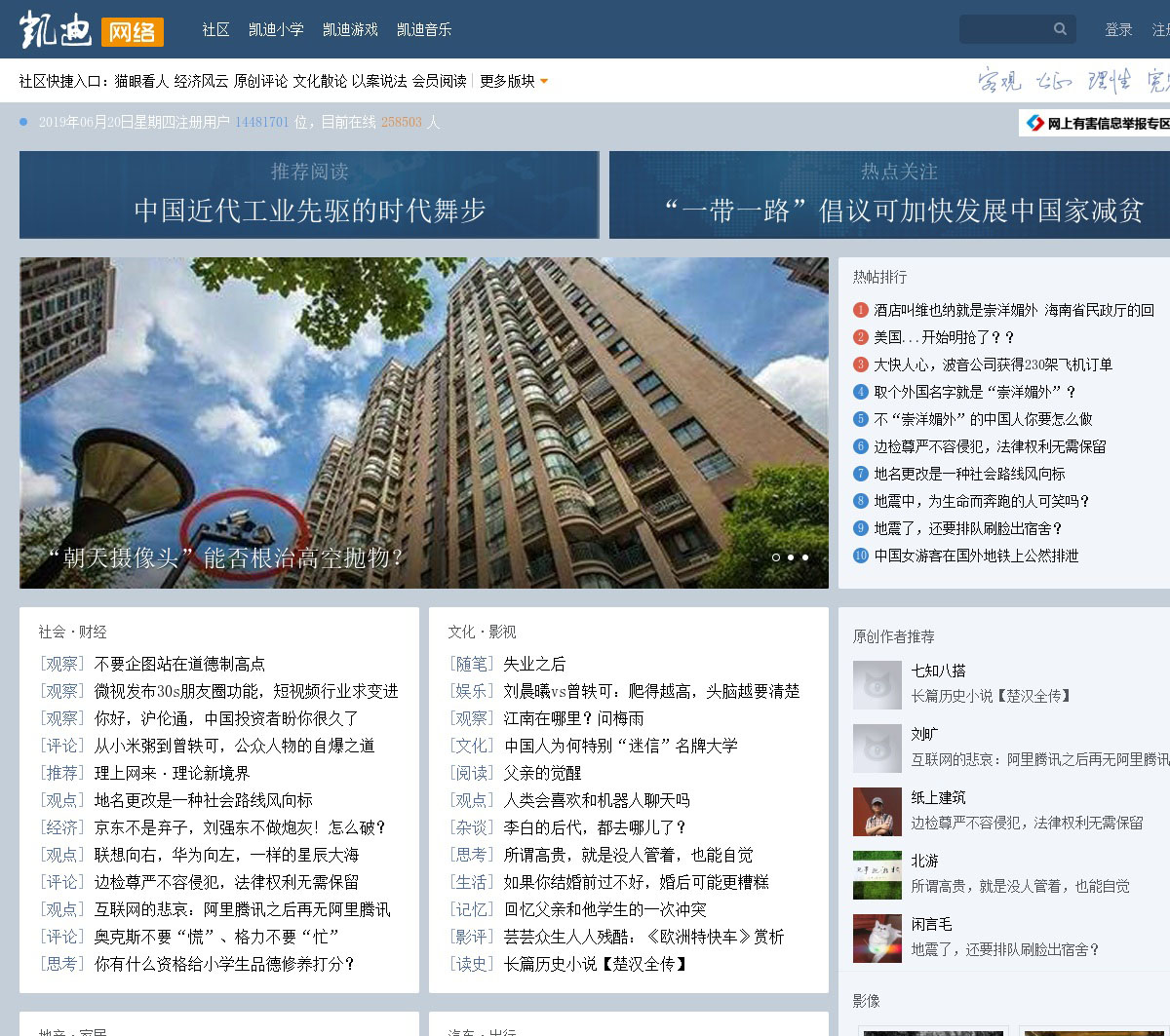This screenshot has height=1036, width=1170.
Task: Click the 宏观 calligraphy slogan
Action: click(x=999, y=80)
